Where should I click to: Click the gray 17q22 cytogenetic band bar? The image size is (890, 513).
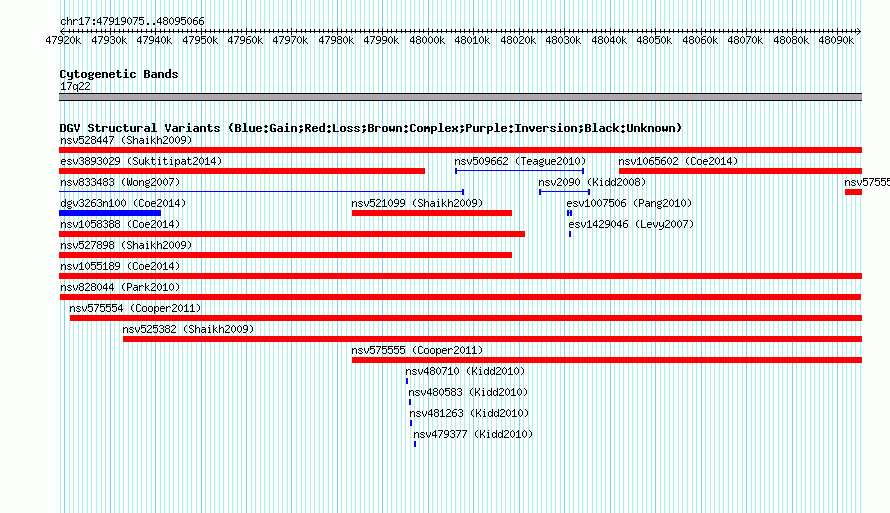point(460,97)
